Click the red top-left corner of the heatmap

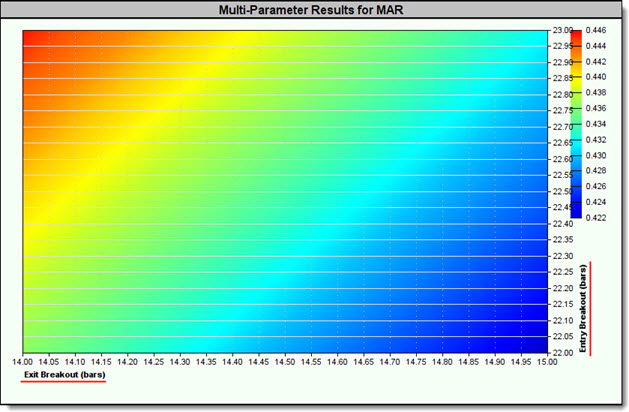click(32, 37)
